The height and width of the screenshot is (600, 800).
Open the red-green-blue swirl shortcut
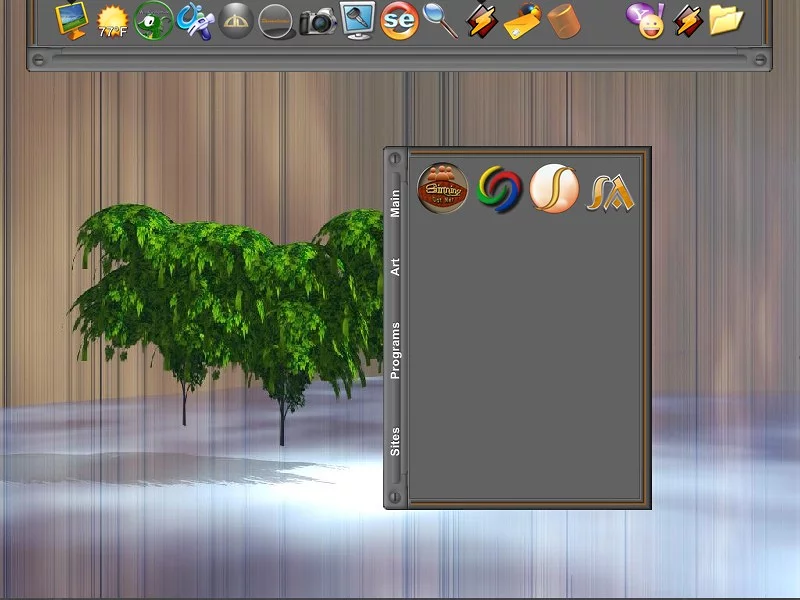click(500, 189)
